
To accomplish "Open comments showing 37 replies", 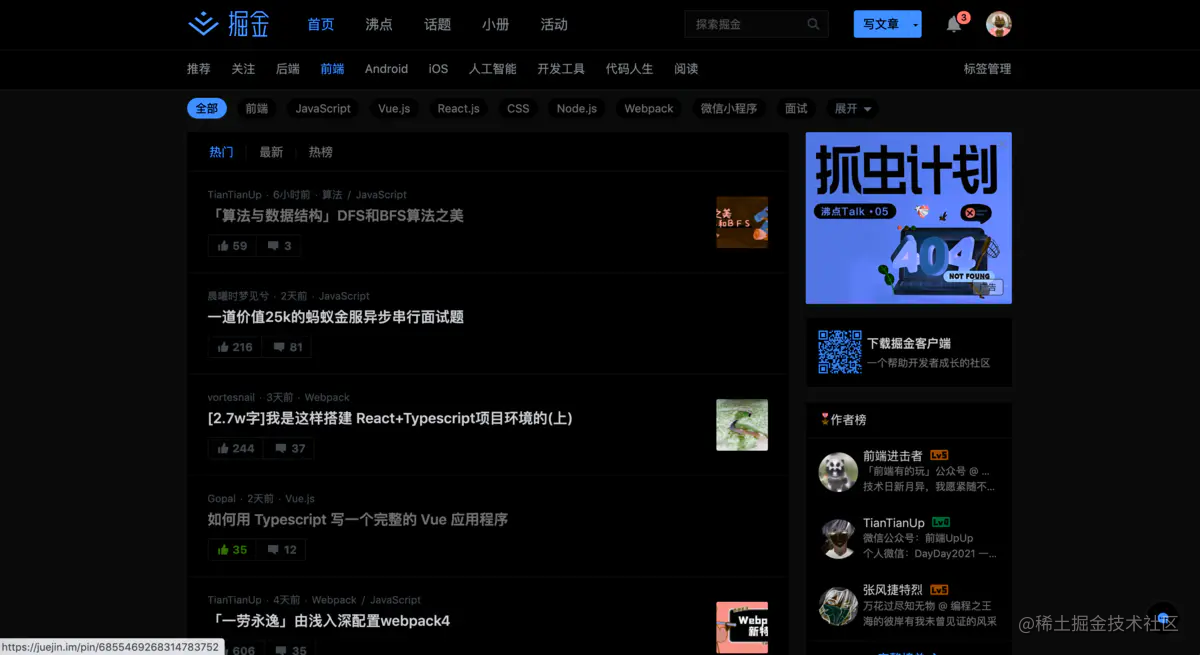I will point(288,448).
